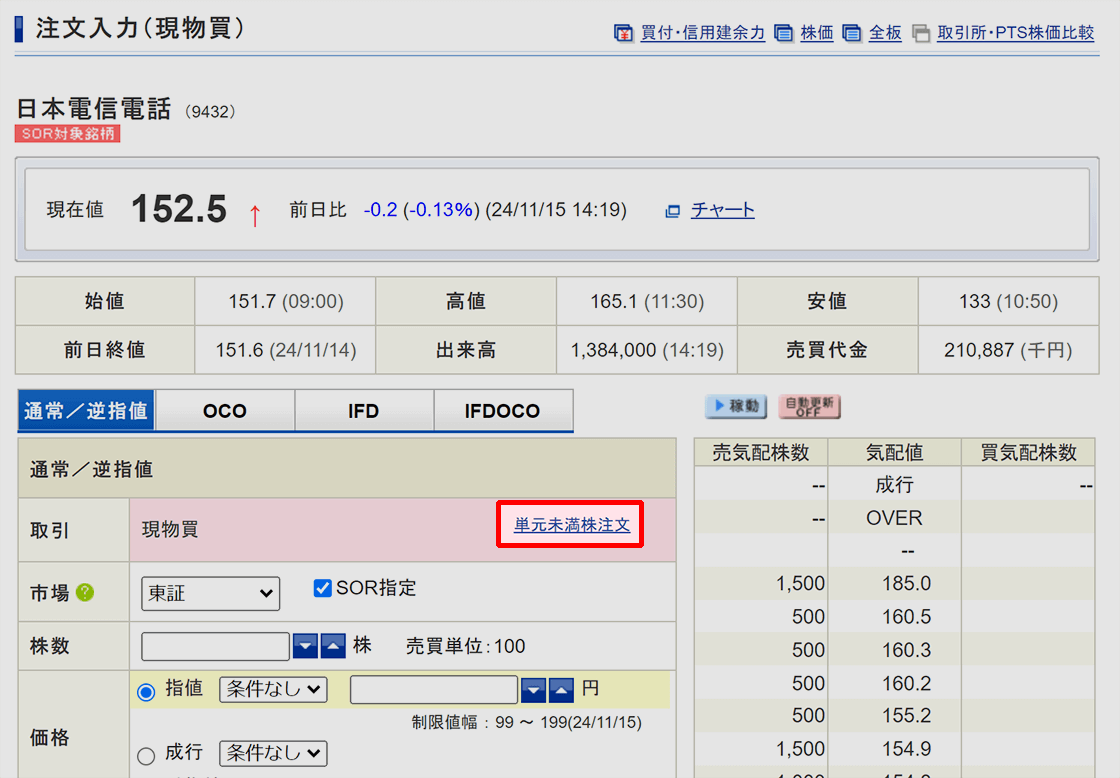Viewport: 1120px width, 778px height.
Task: Click the 安値 value 133 (10:50)
Action: coord(1008,301)
